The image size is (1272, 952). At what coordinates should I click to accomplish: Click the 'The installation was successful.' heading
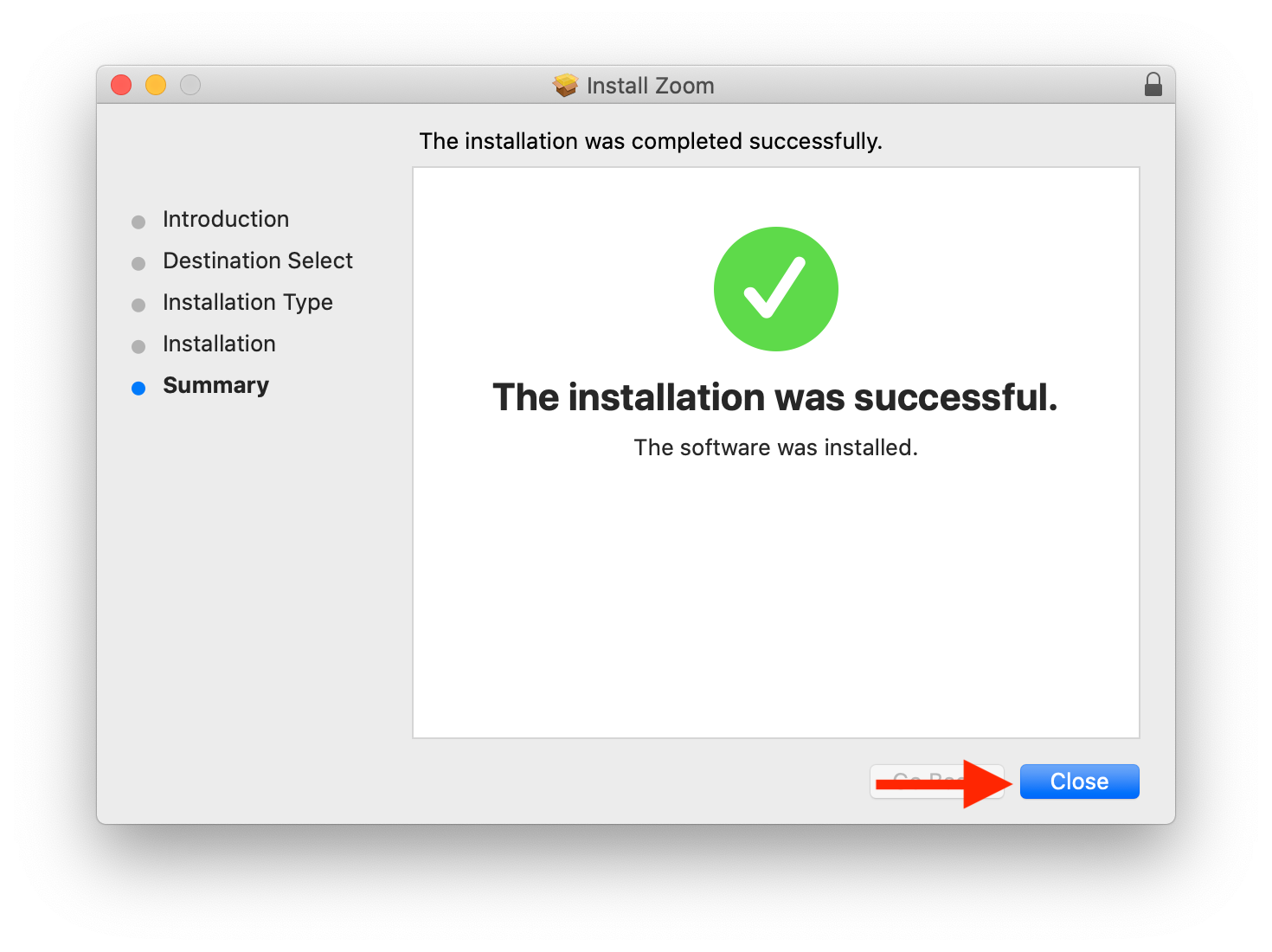[x=775, y=397]
